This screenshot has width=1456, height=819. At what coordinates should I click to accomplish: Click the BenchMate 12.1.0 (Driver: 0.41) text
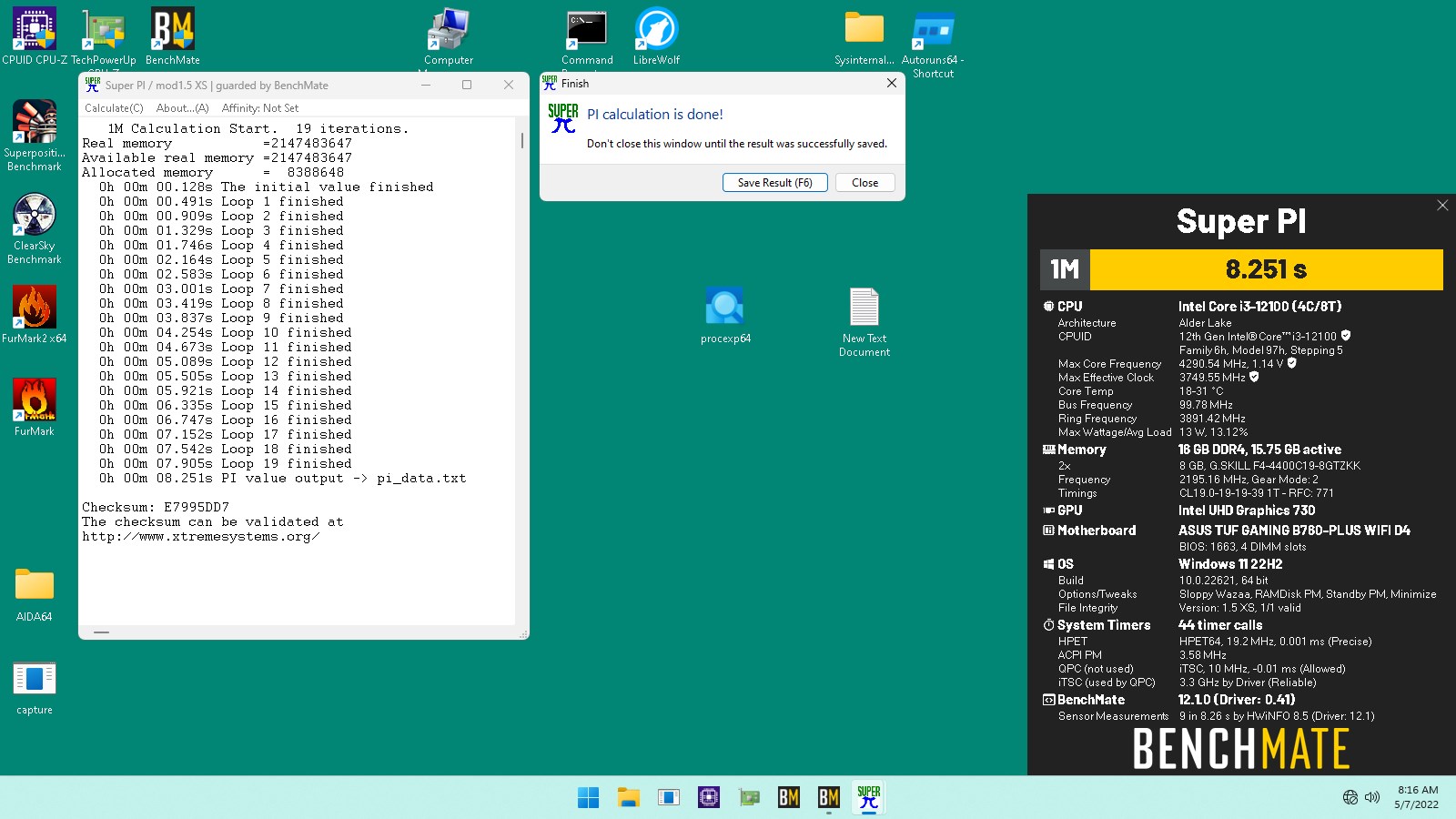tap(1236, 700)
